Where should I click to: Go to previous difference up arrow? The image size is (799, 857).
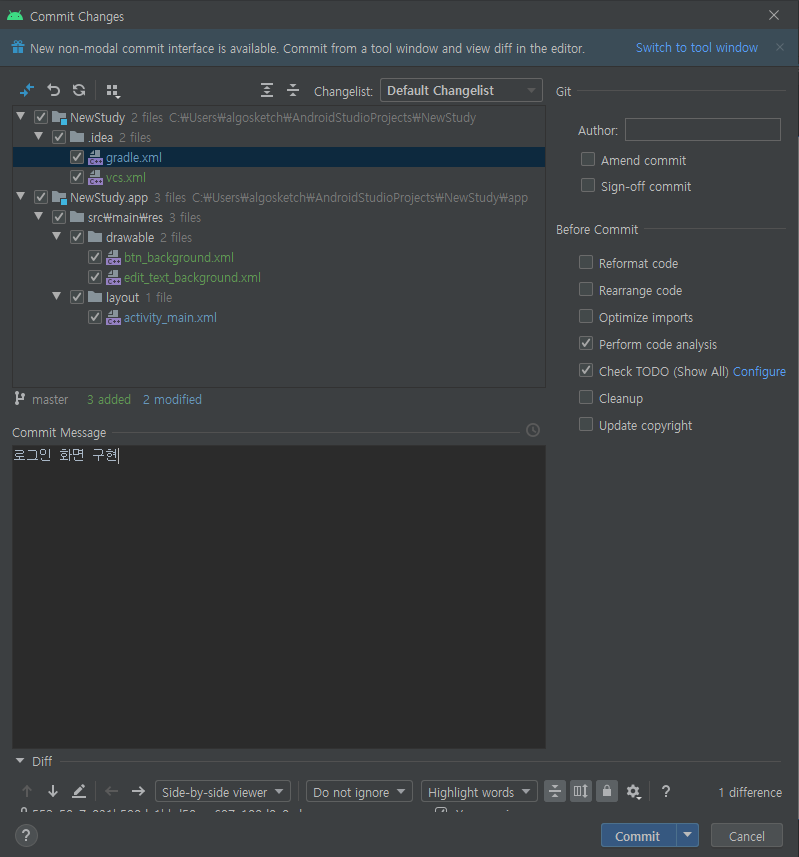(x=27, y=791)
